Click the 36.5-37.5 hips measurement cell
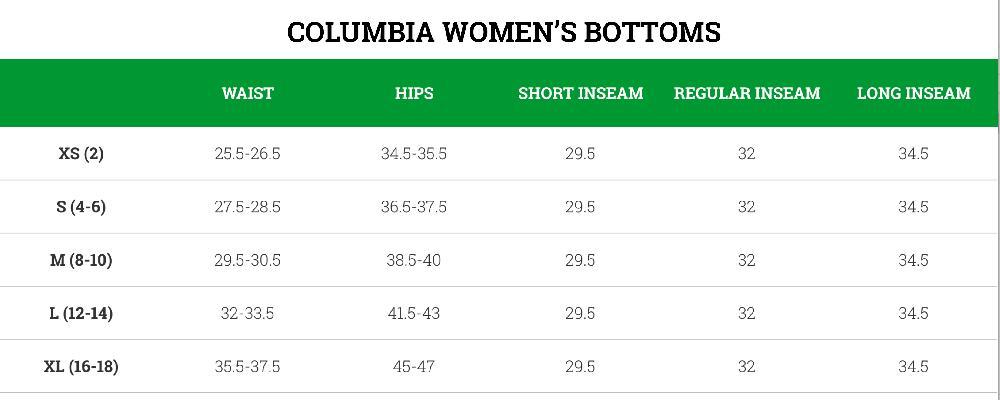Image resolution: width=1000 pixels, height=400 pixels. (x=414, y=207)
